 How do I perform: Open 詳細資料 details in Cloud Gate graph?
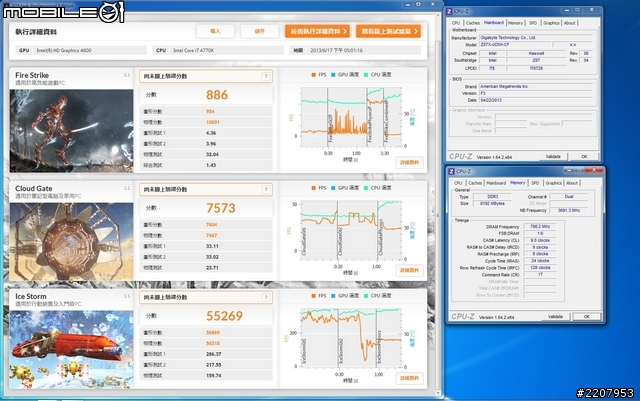409,270
